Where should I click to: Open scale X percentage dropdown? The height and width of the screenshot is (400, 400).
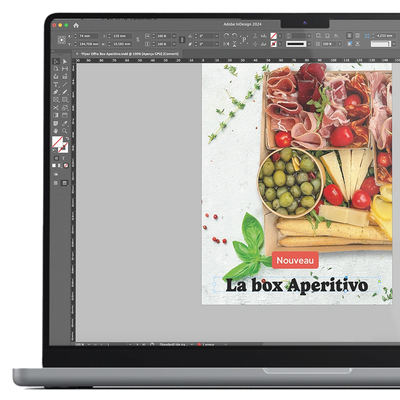tap(174, 36)
